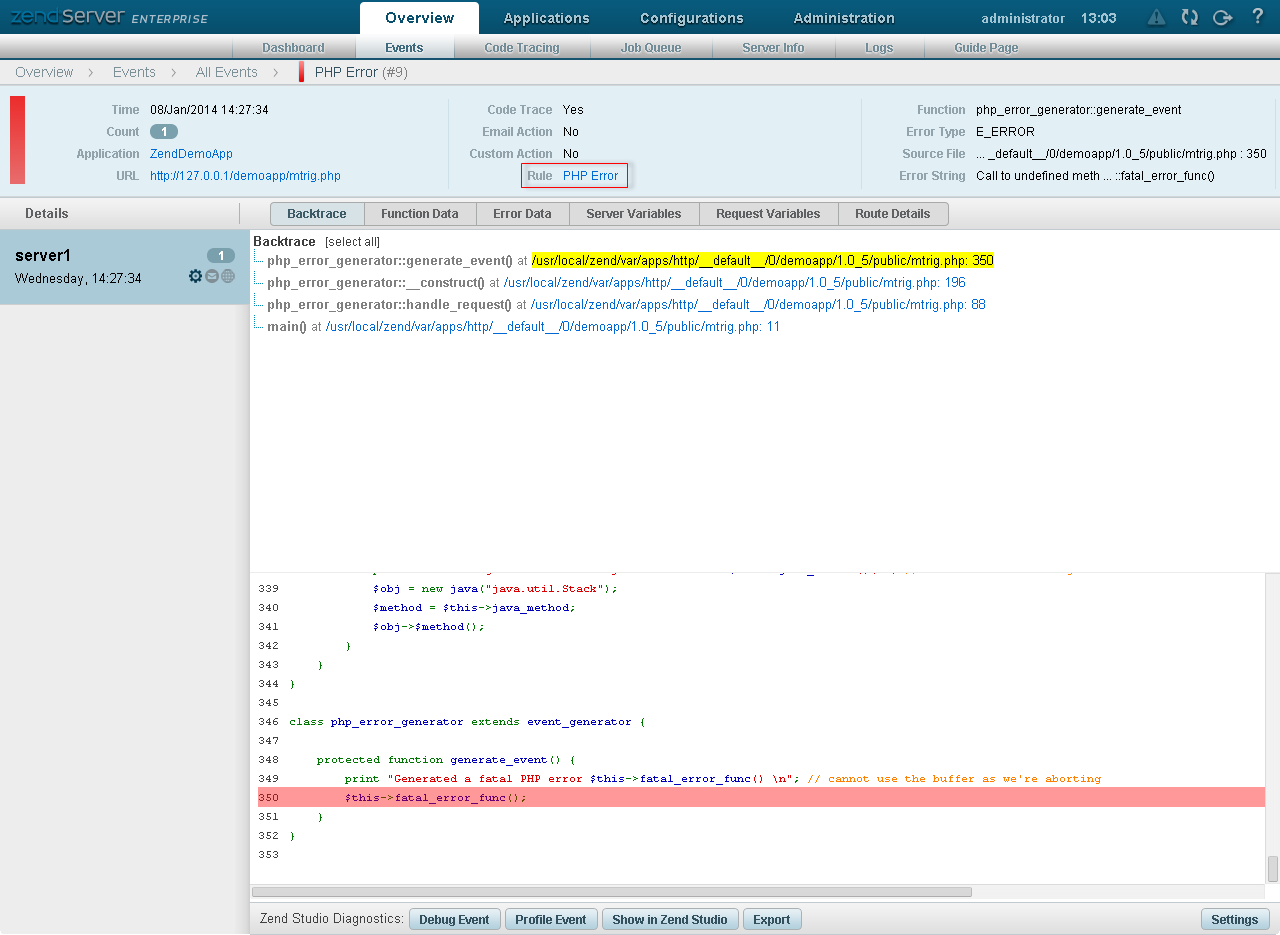
Task: Open the Server Variables tab
Action: tap(633, 214)
